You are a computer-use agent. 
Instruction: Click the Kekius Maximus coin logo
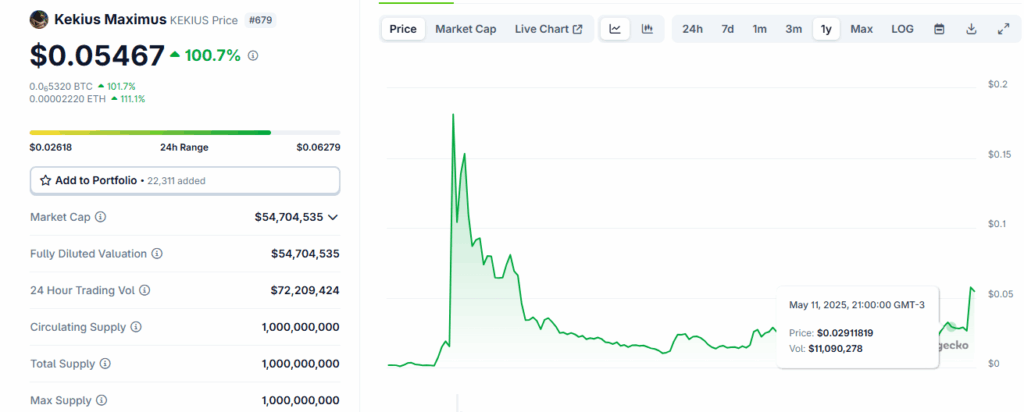39,20
